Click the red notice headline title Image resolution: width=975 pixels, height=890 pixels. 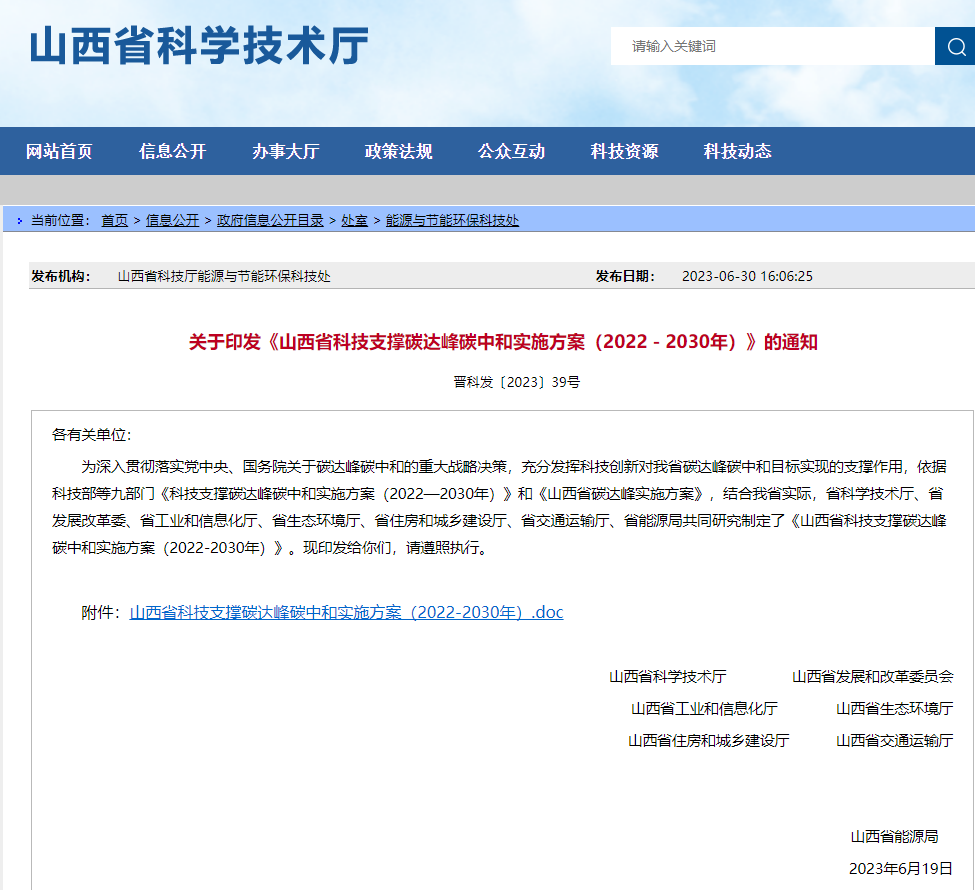coord(503,342)
